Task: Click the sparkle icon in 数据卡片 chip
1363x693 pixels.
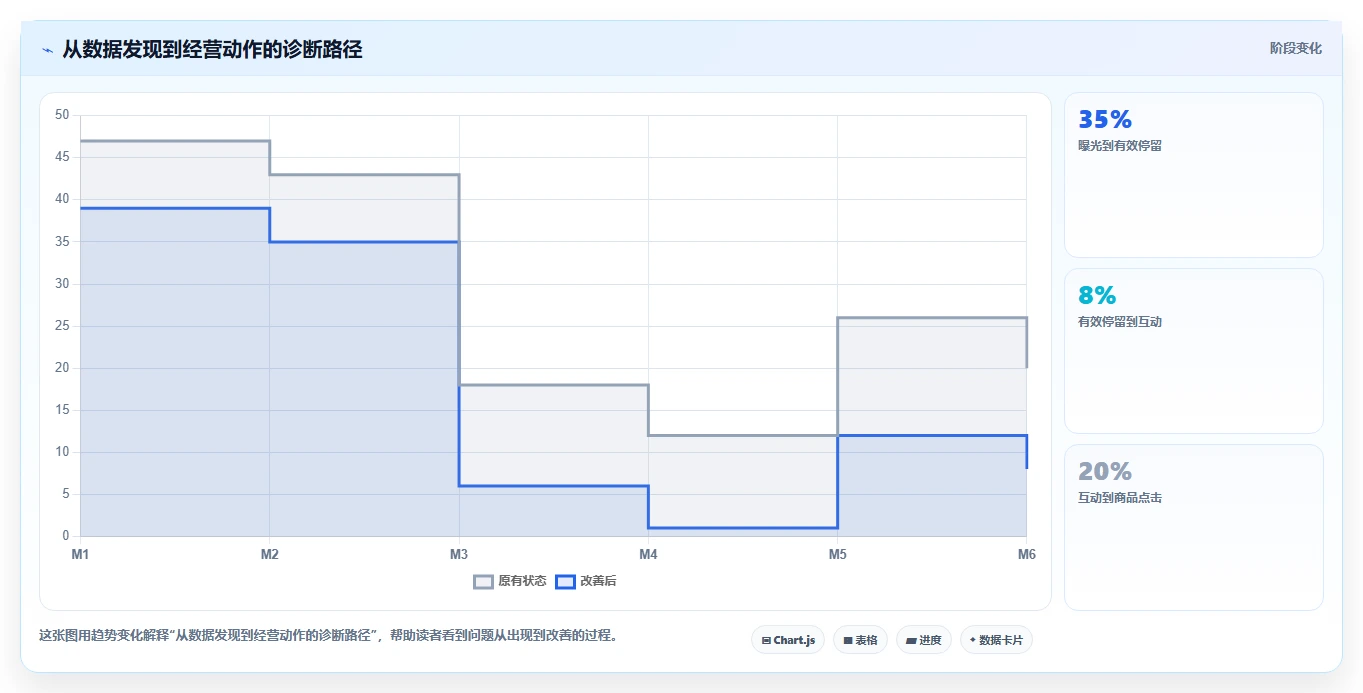Action: [x=973, y=640]
